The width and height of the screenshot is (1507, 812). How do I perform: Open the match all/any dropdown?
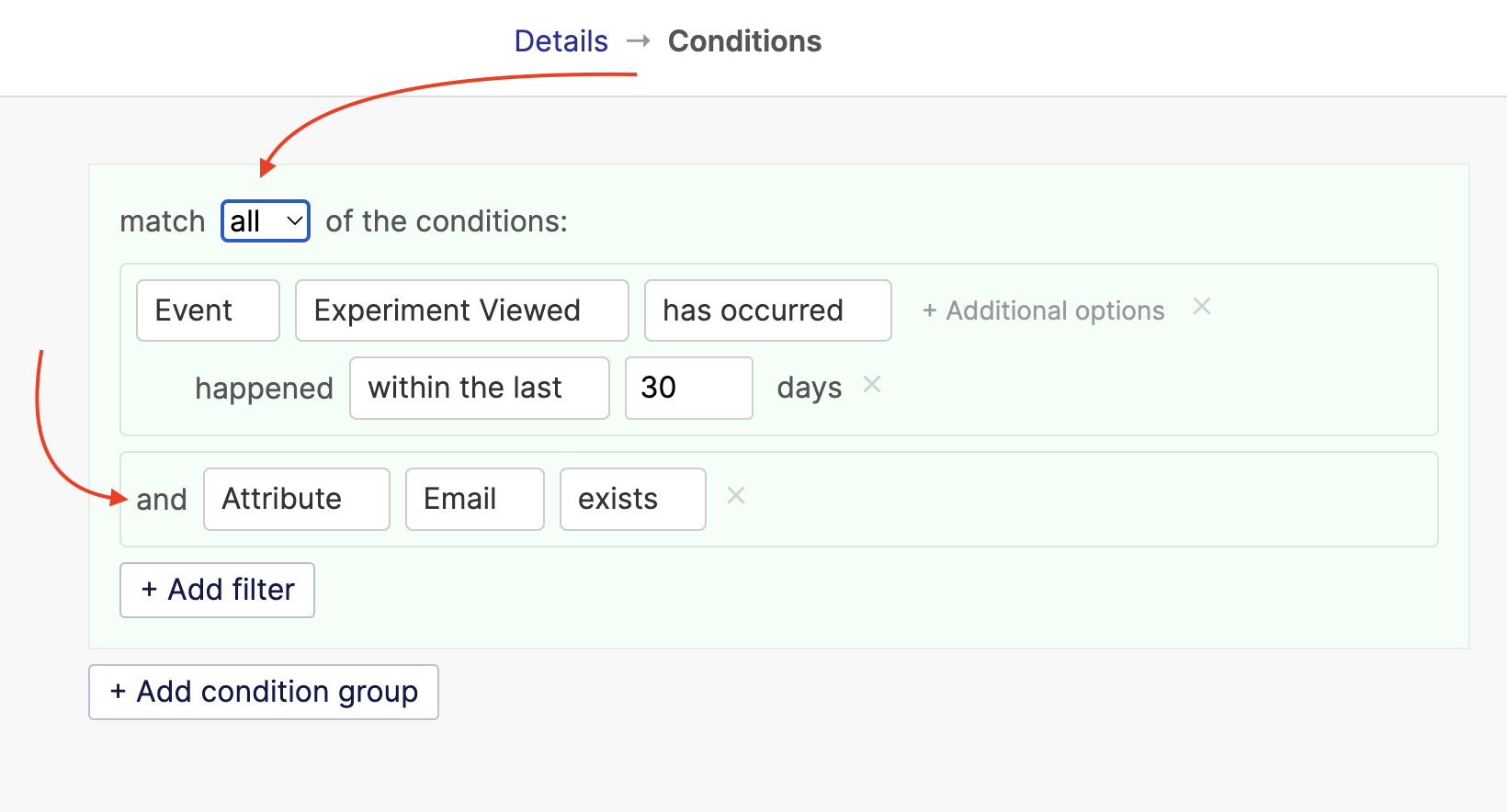(266, 221)
